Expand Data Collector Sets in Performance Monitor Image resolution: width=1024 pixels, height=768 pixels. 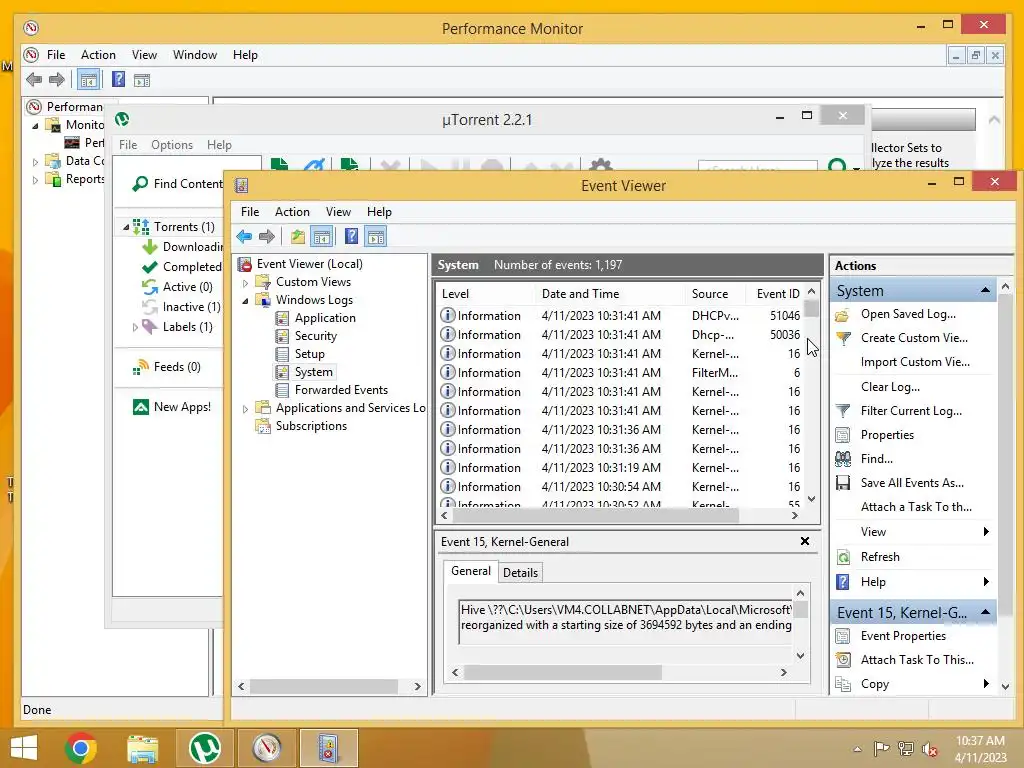[x=35, y=162]
